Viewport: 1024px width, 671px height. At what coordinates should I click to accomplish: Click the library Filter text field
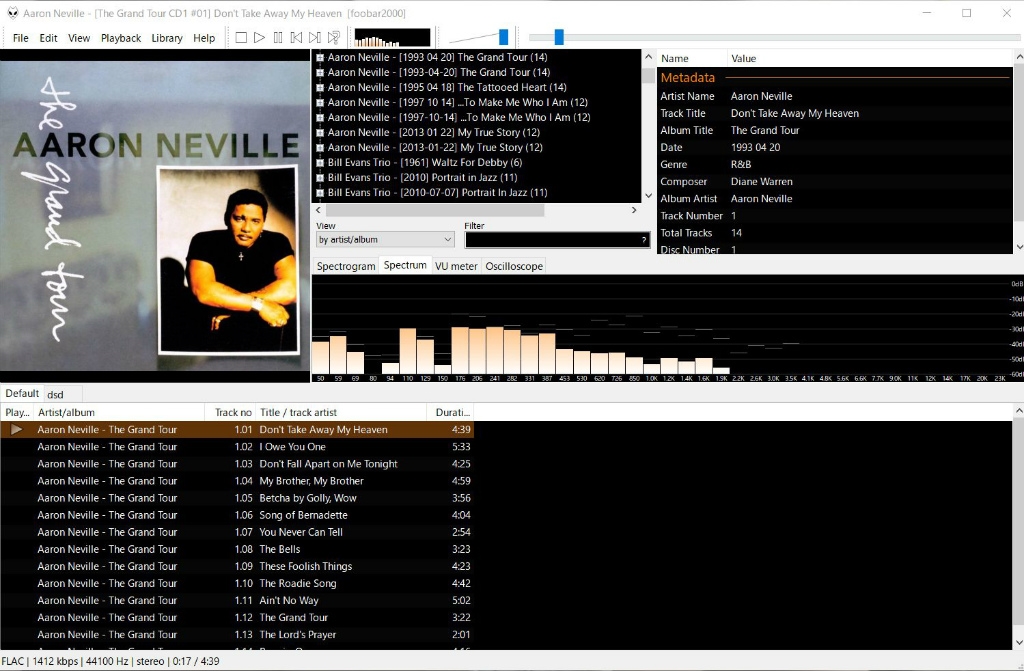(551, 240)
